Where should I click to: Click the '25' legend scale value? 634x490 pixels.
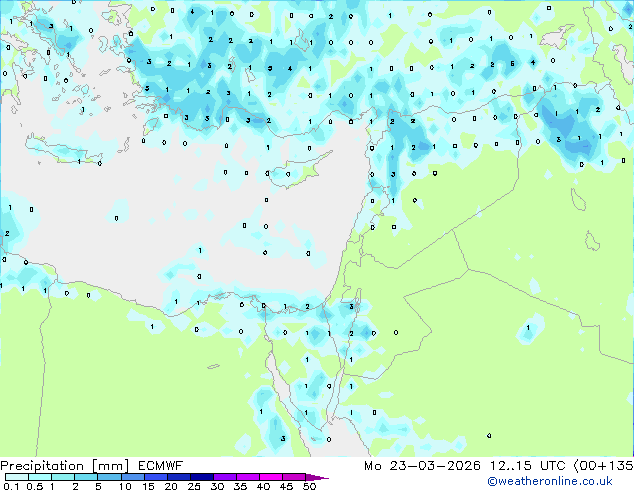coord(194,486)
